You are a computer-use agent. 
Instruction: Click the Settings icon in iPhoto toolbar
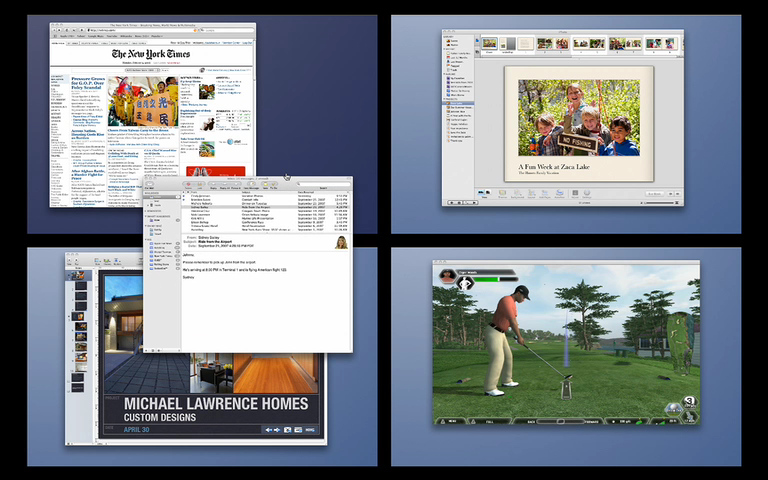click(587, 192)
